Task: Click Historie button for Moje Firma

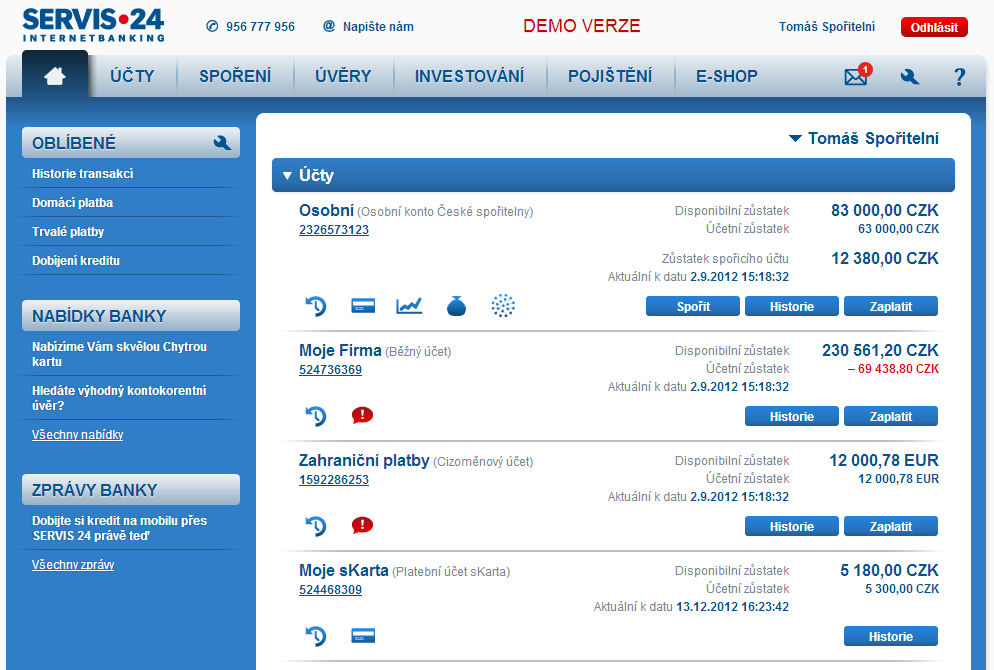Action: [x=792, y=416]
